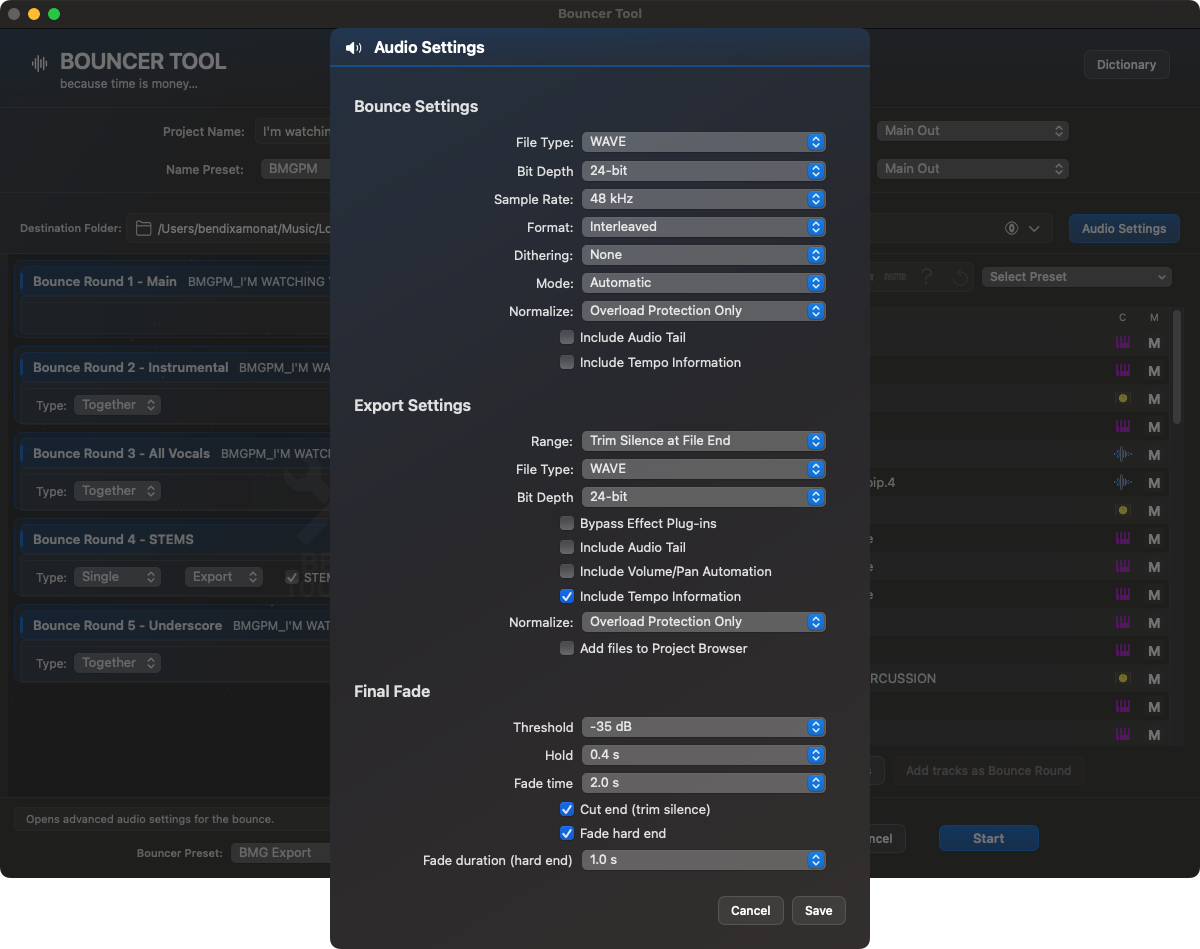Screen dimensions: 1200x949
Task: Open the Bounce Settings Bit Depth dropdown
Action: 704,171
